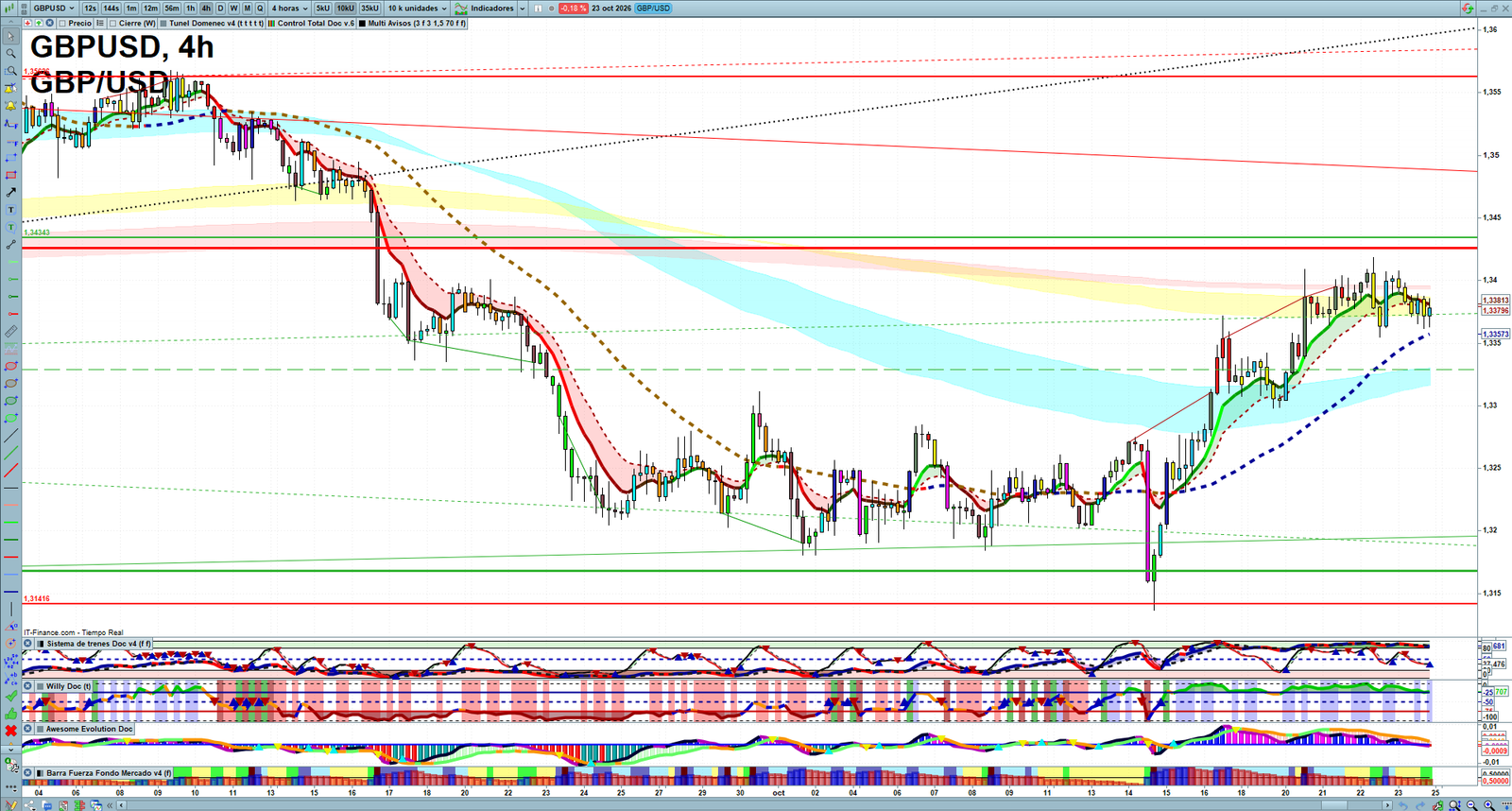The height and width of the screenshot is (811, 1512).
Task: Close the Awesome Evolution Doc panel
Action: click(28, 729)
